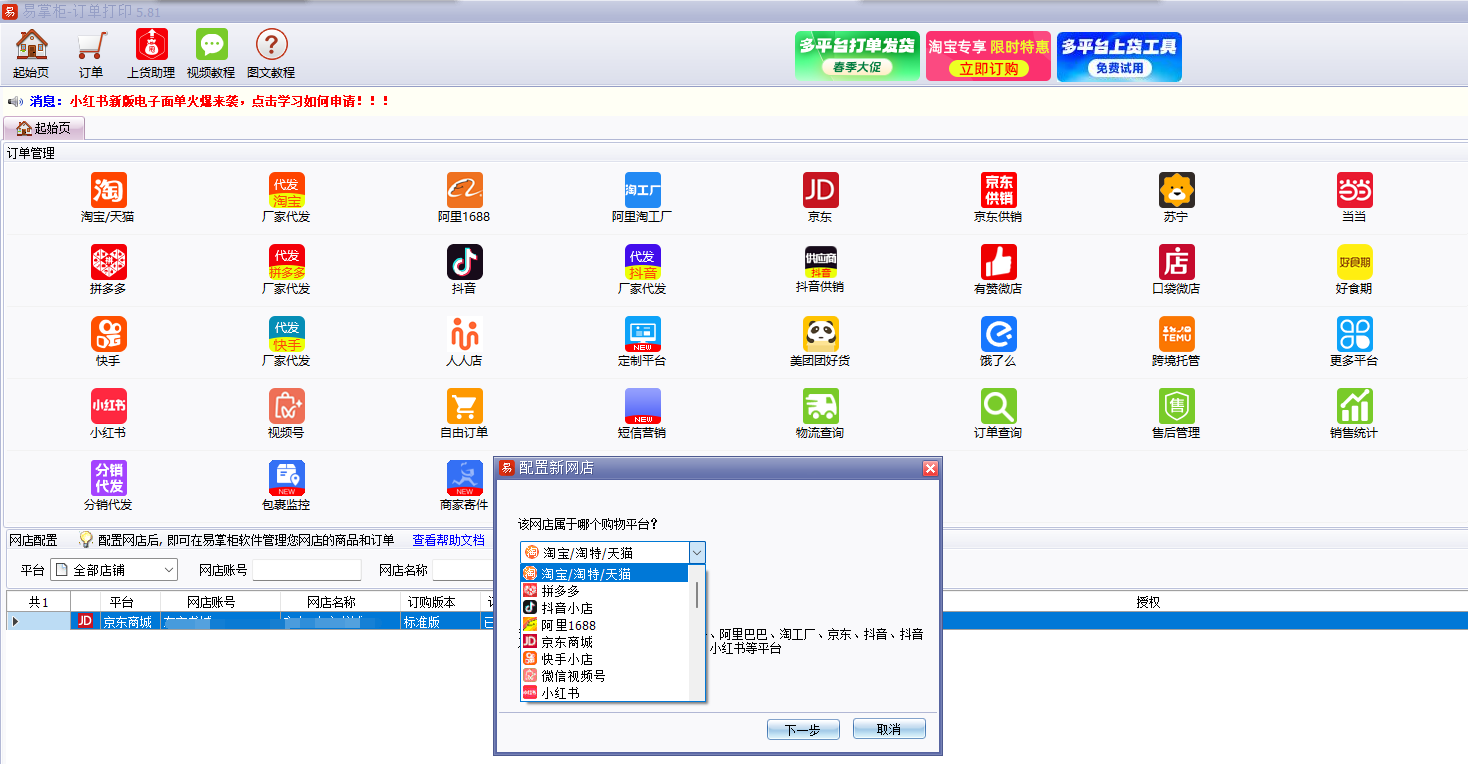Open 阿里1688 platform icon
The height and width of the screenshot is (764, 1468).
coord(464,190)
